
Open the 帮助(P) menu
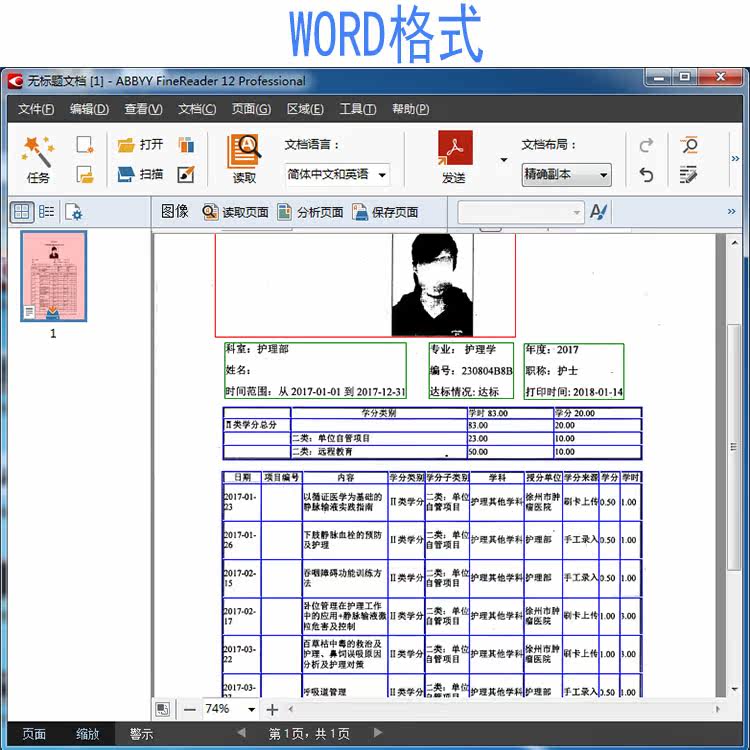tap(410, 109)
